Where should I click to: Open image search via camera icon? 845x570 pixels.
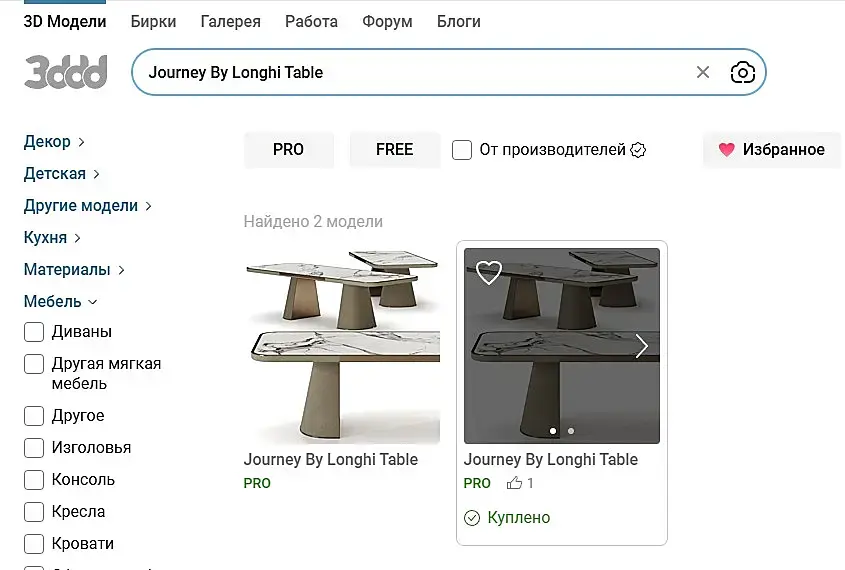tap(742, 72)
